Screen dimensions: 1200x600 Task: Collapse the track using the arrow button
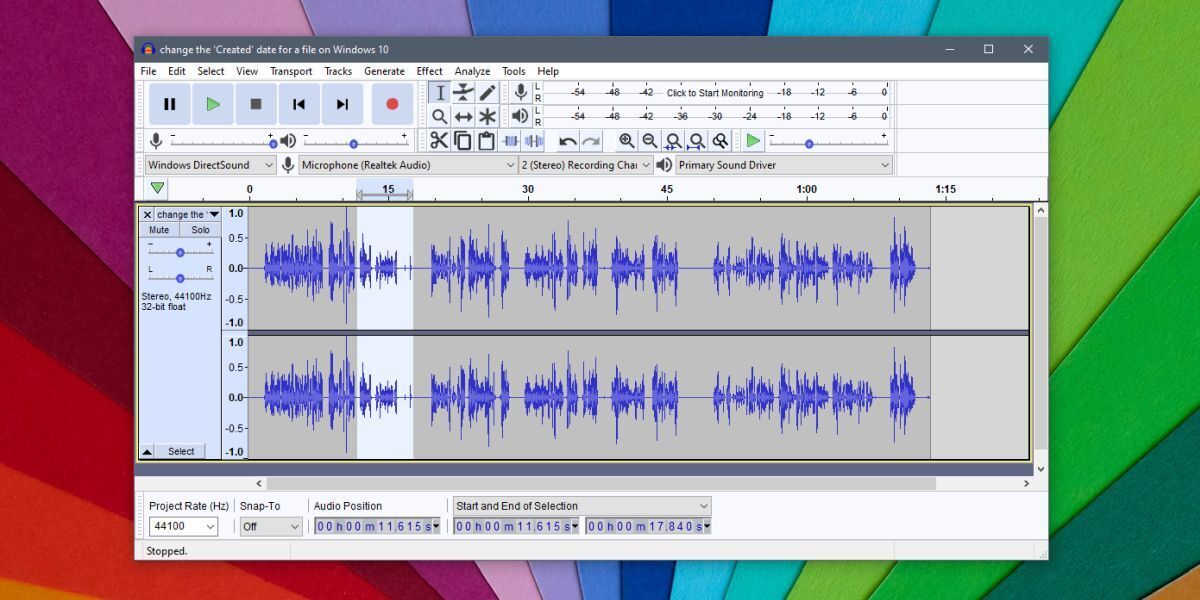pos(147,452)
